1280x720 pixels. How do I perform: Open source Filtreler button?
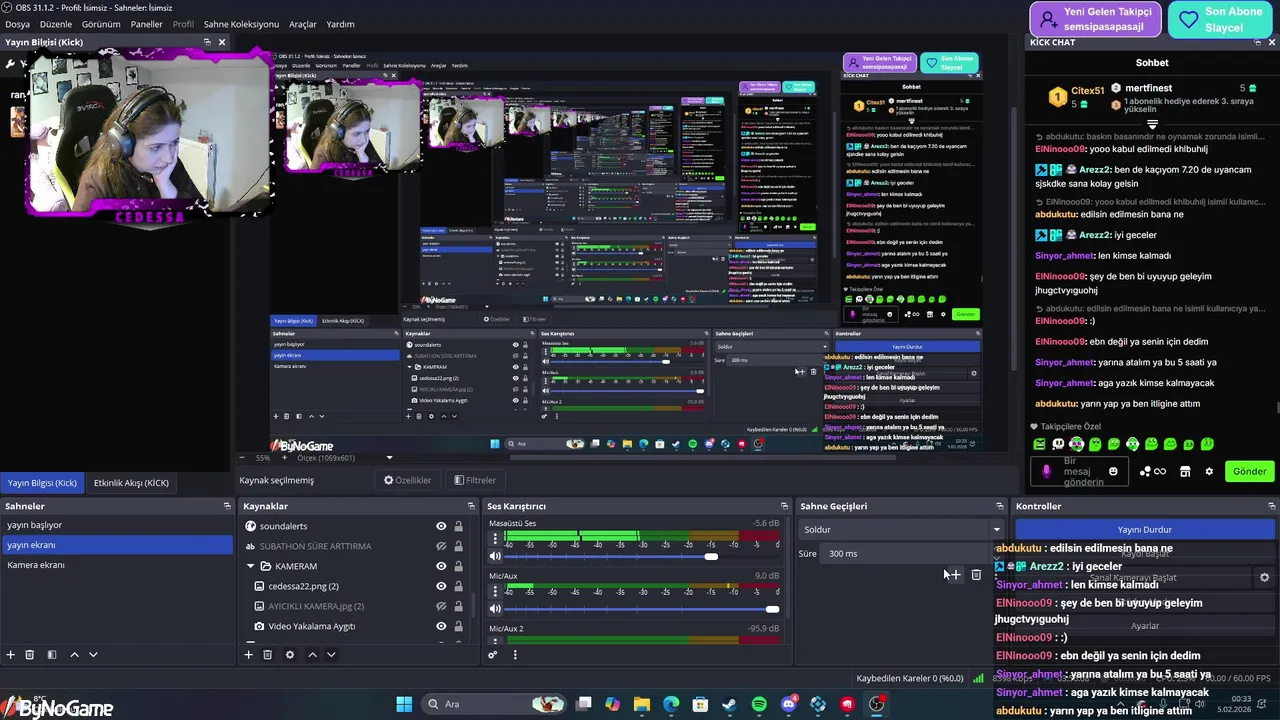click(x=475, y=480)
